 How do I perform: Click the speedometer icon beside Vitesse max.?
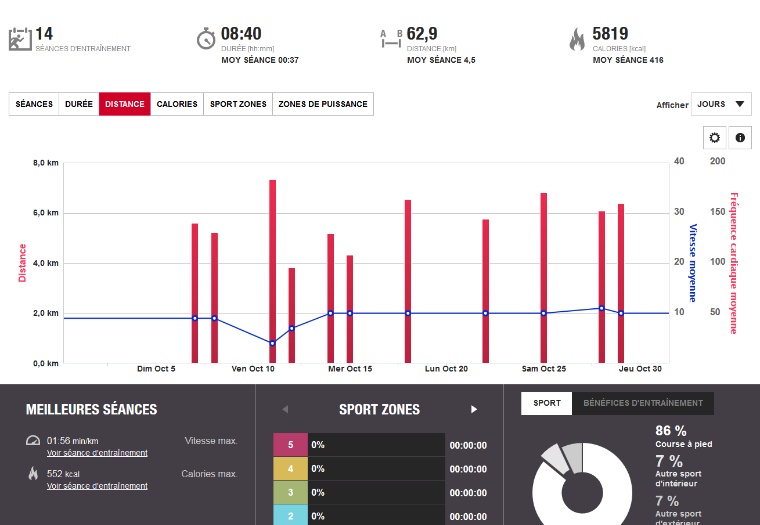click(x=34, y=441)
